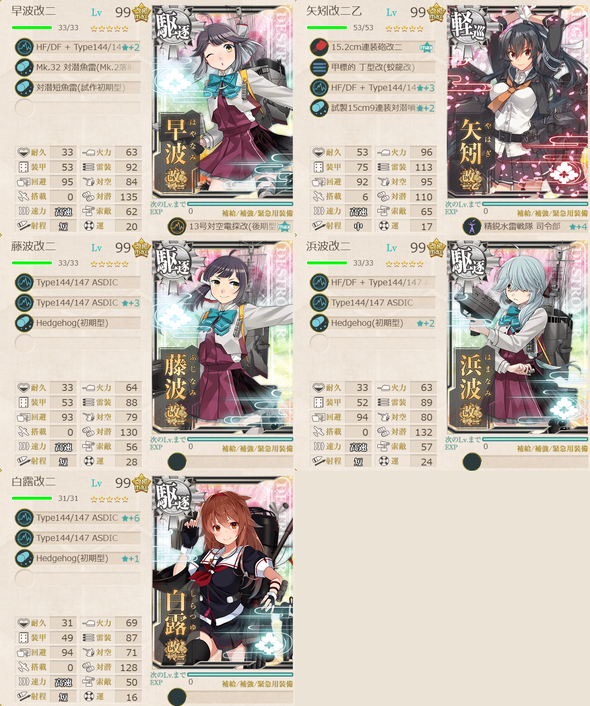Select 試製15cm9連装対潜噴進砲 on 矢矧
This screenshot has height=706, width=590.
(373, 108)
